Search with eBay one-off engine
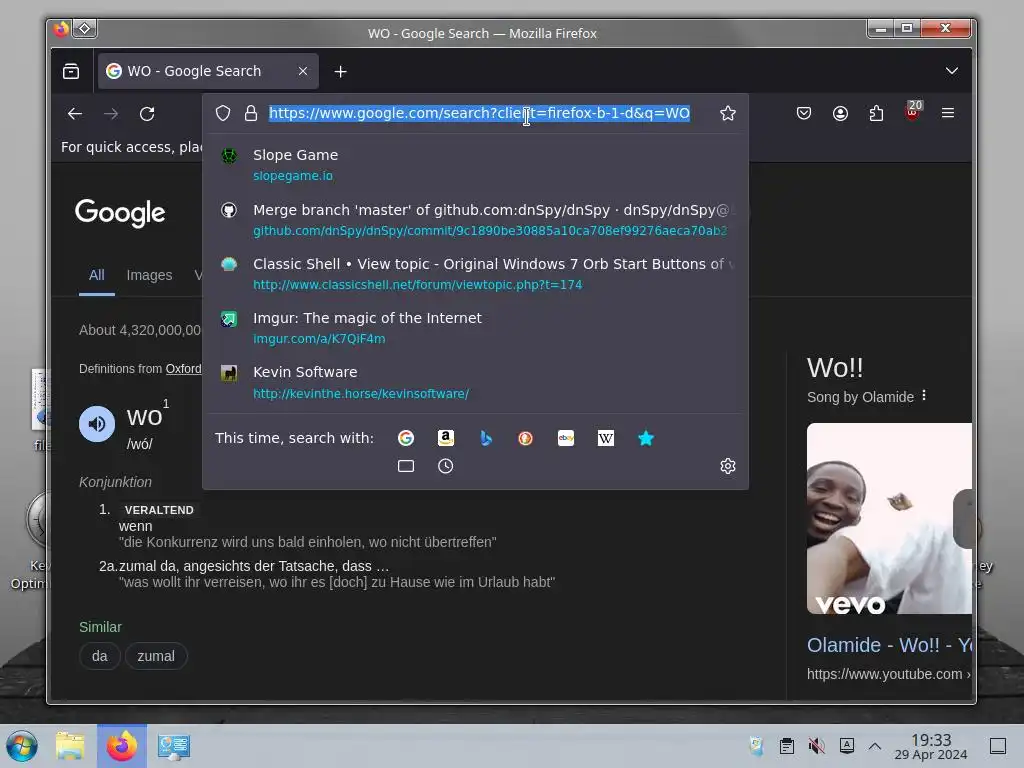1024x768 pixels. pos(566,438)
